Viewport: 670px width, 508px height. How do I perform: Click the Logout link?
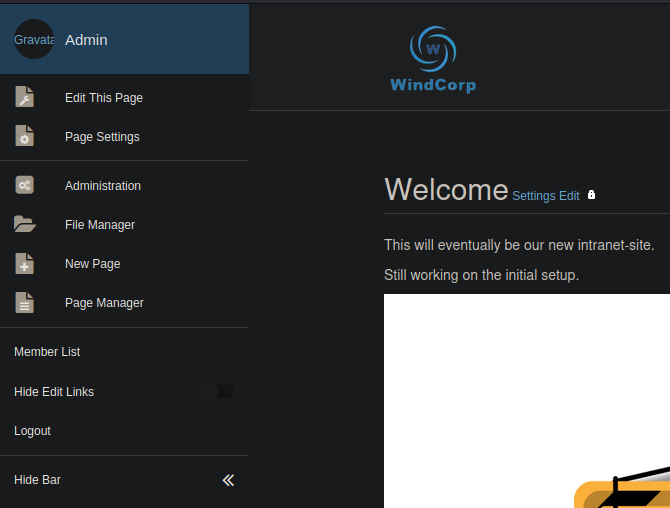[x=32, y=431]
